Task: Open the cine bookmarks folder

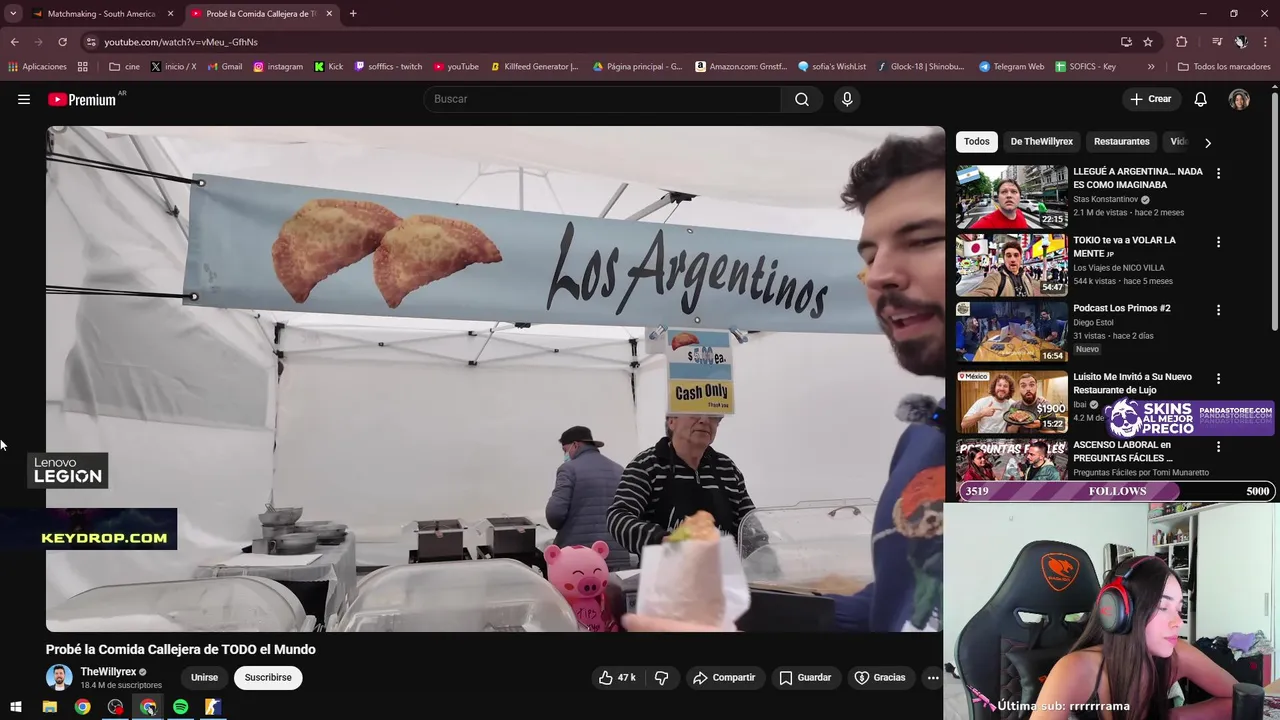Action: [x=125, y=67]
